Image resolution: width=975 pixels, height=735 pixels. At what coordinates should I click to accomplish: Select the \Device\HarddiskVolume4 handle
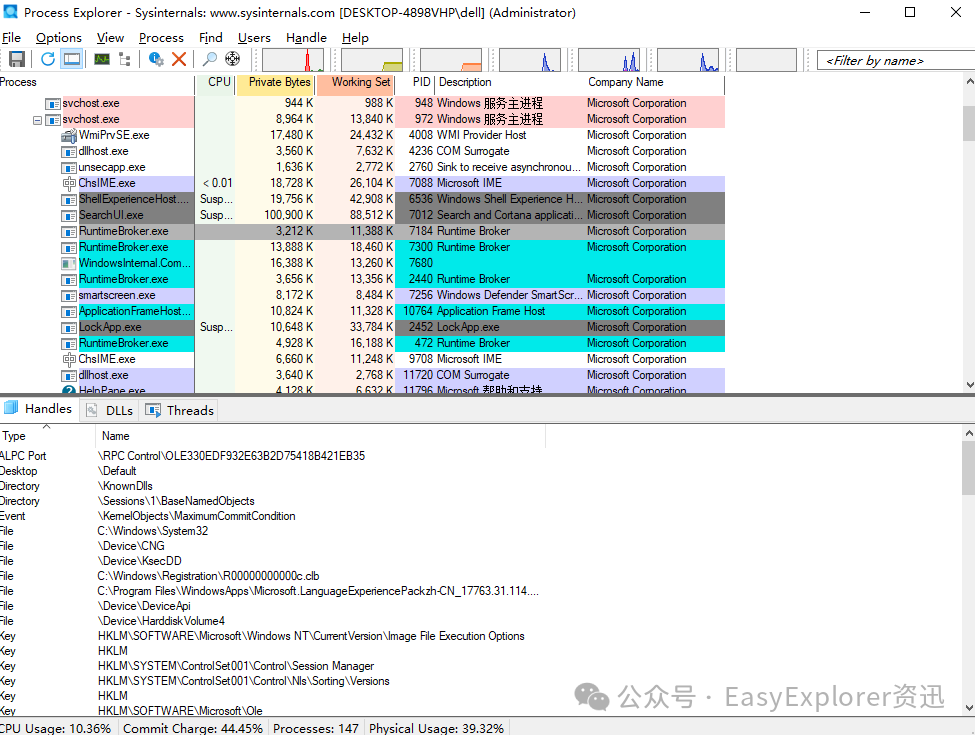(272, 621)
